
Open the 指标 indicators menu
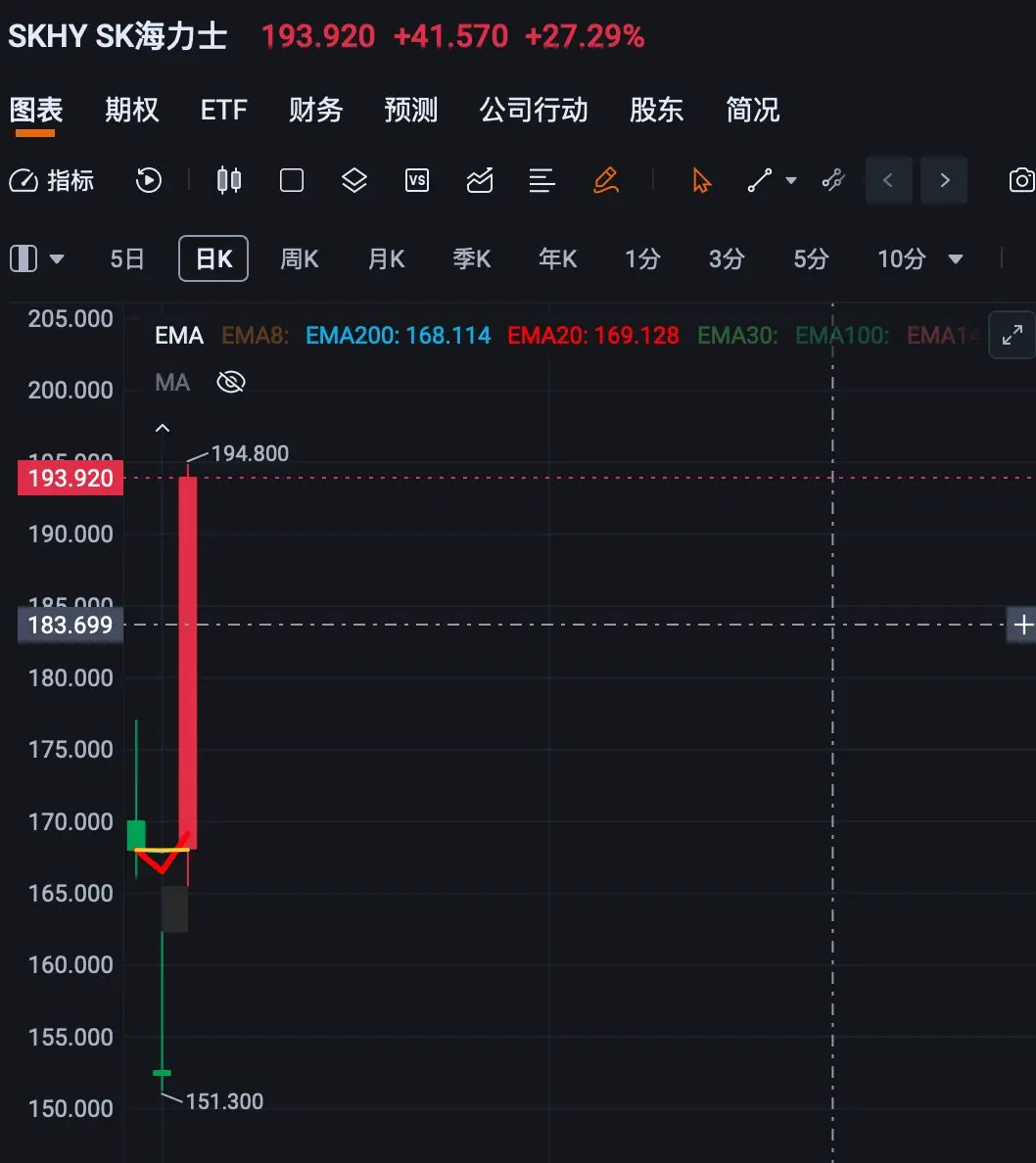point(51,180)
